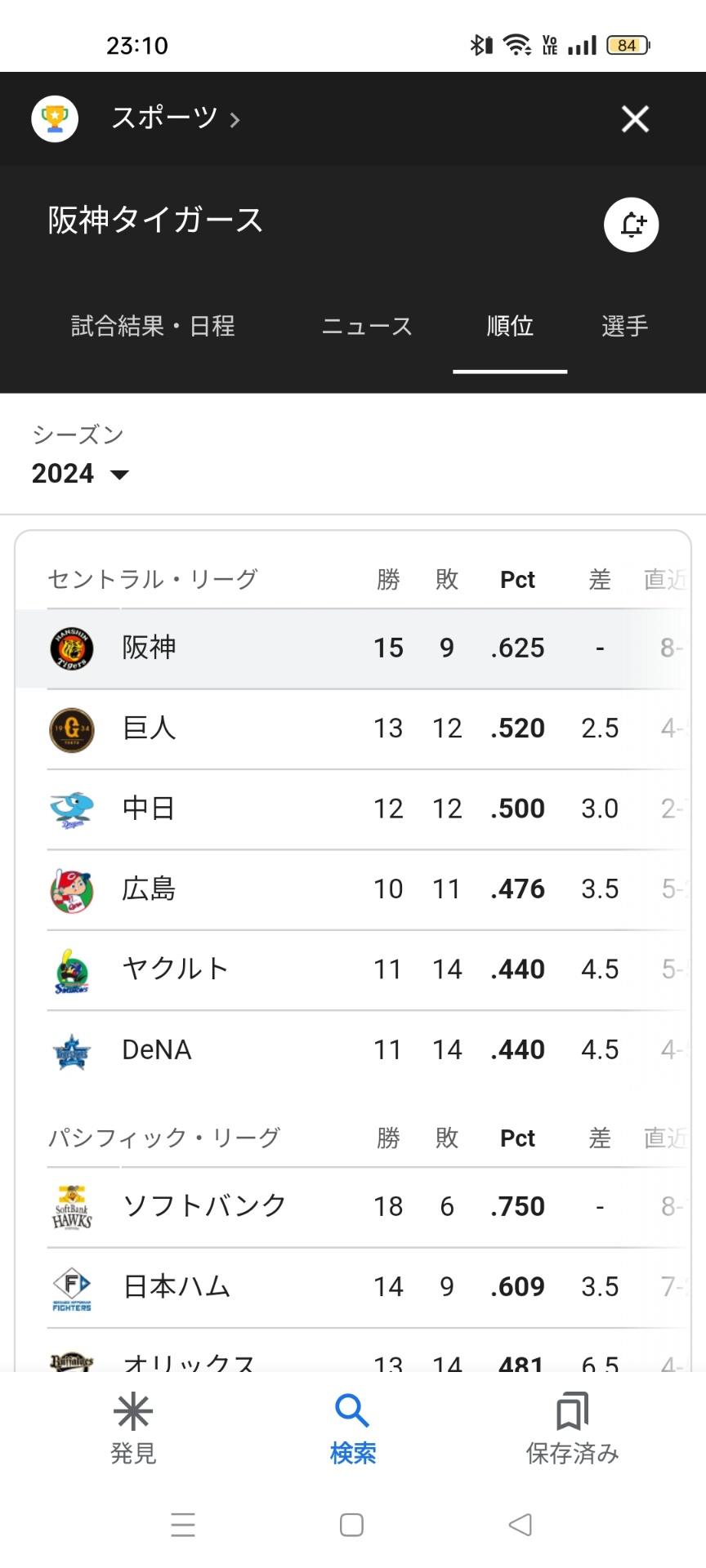Tap the notification bell icon for 阪神タイガース
Image resolution: width=706 pixels, height=1568 pixels.
tap(631, 225)
